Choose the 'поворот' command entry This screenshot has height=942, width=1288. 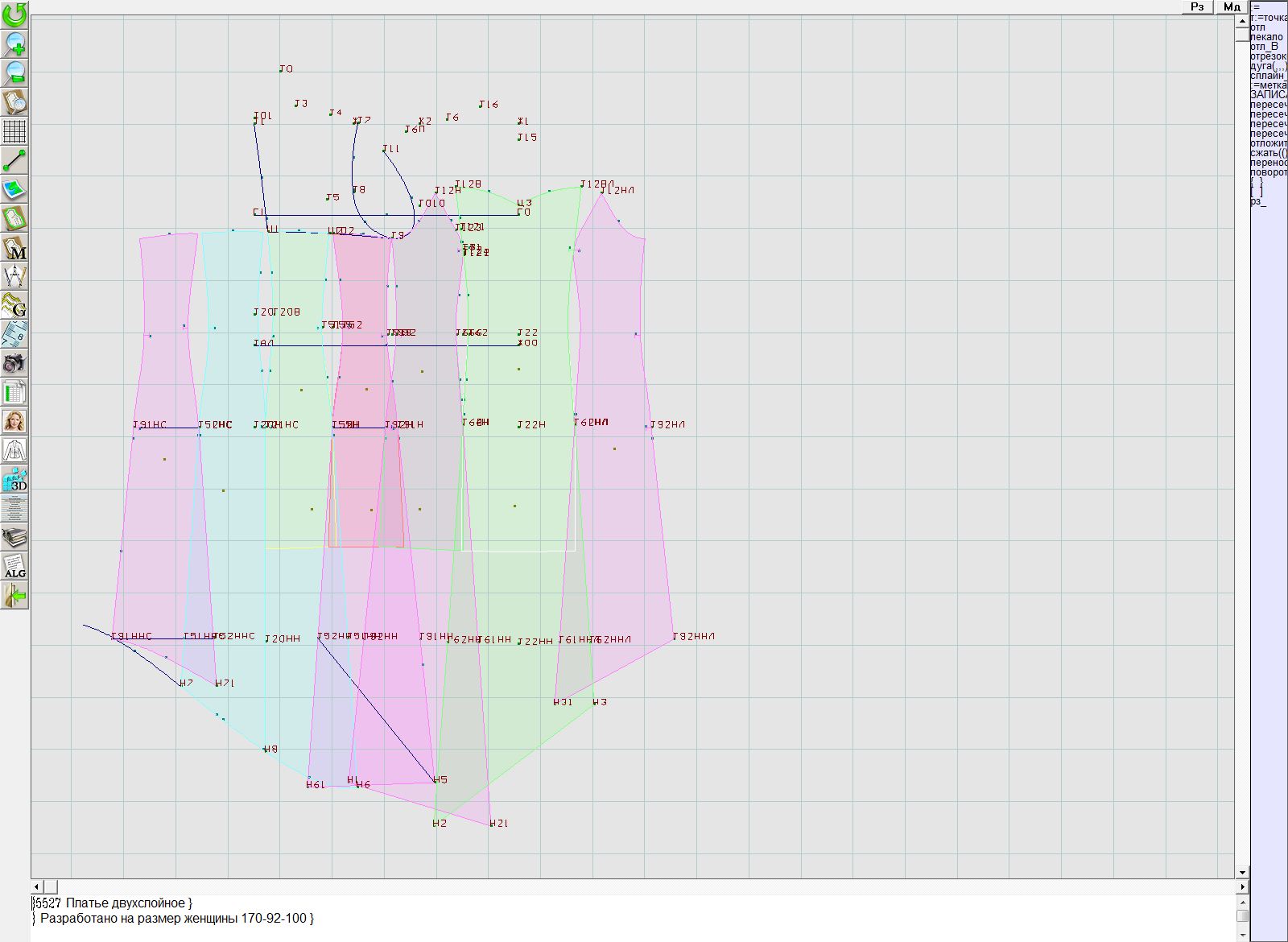[x=1269, y=172]
